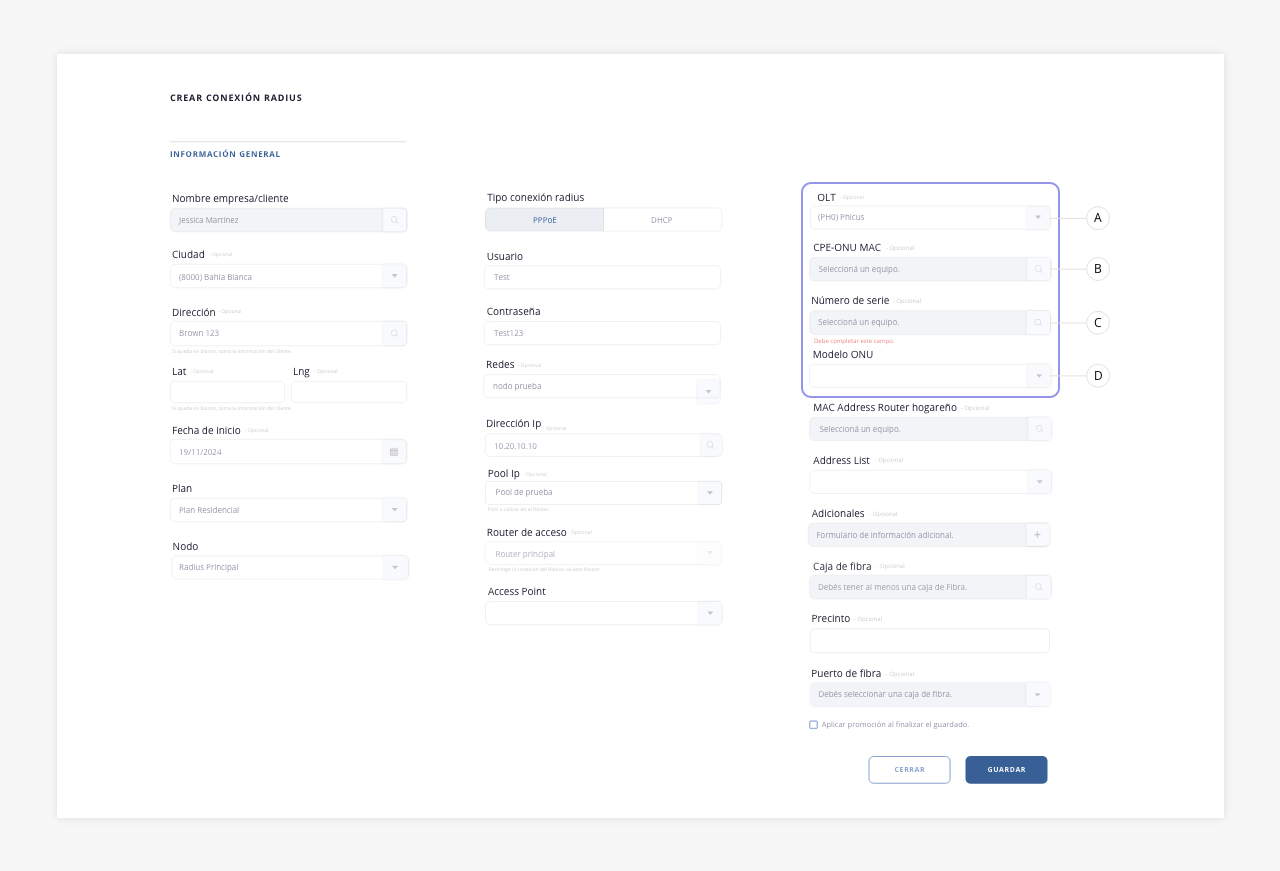Click search icon in CPE-ONU MAC field
This screenshot has height=871, width=1280.
[x=1038, y=269]
